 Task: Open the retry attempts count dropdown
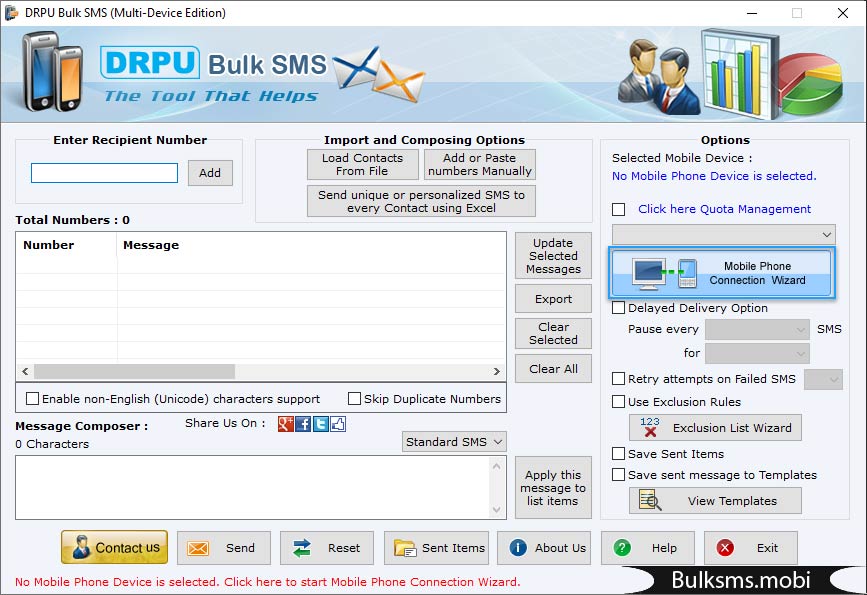tap(823, 379)
